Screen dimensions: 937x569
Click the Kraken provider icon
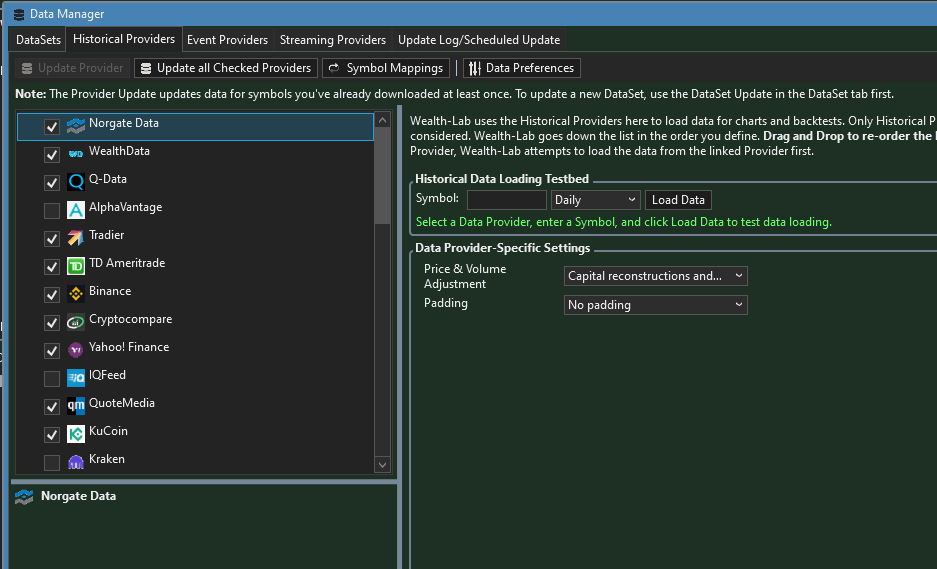(x=76, y=462)
